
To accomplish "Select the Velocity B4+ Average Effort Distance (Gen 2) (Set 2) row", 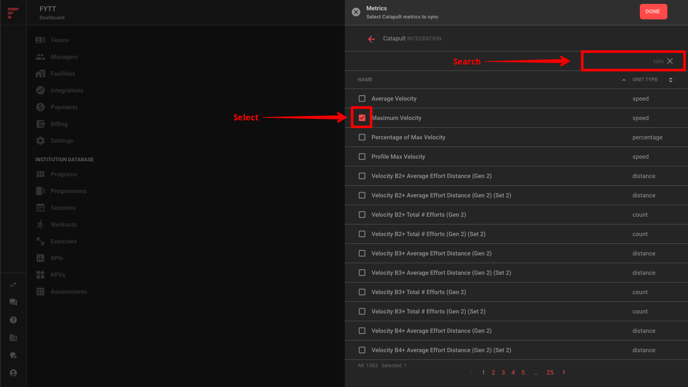I will point(516,350).
